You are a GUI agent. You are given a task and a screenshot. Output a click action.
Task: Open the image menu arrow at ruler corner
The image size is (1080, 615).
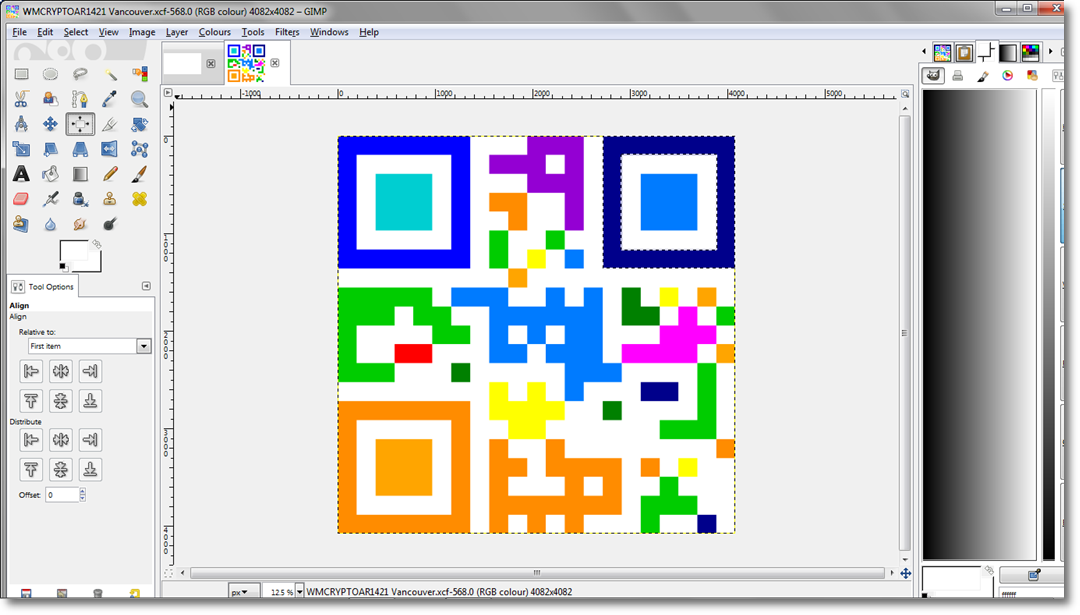[x=168, y=92]
